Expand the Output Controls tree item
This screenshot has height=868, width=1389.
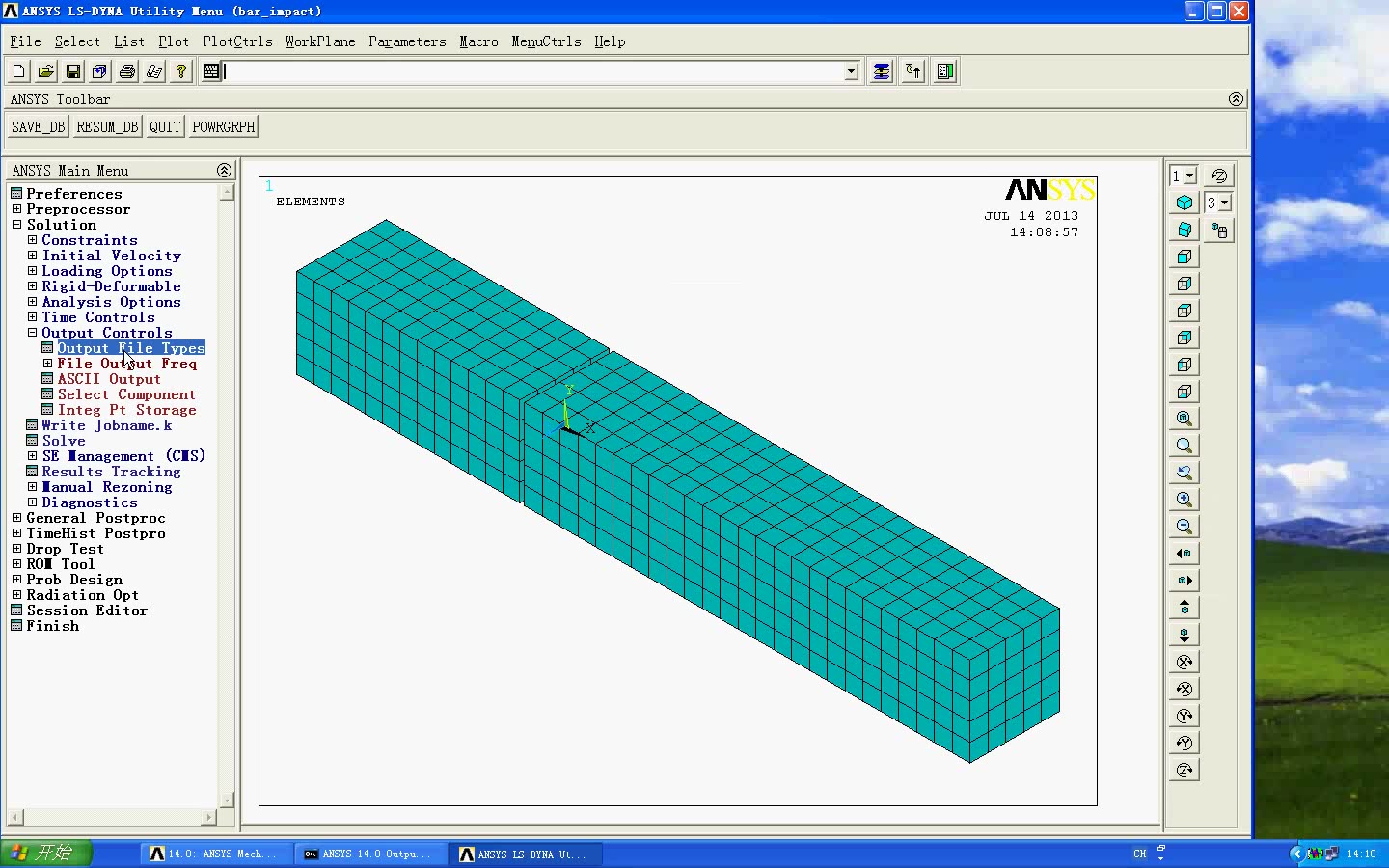pyautogui.click(x=30, y=332)
